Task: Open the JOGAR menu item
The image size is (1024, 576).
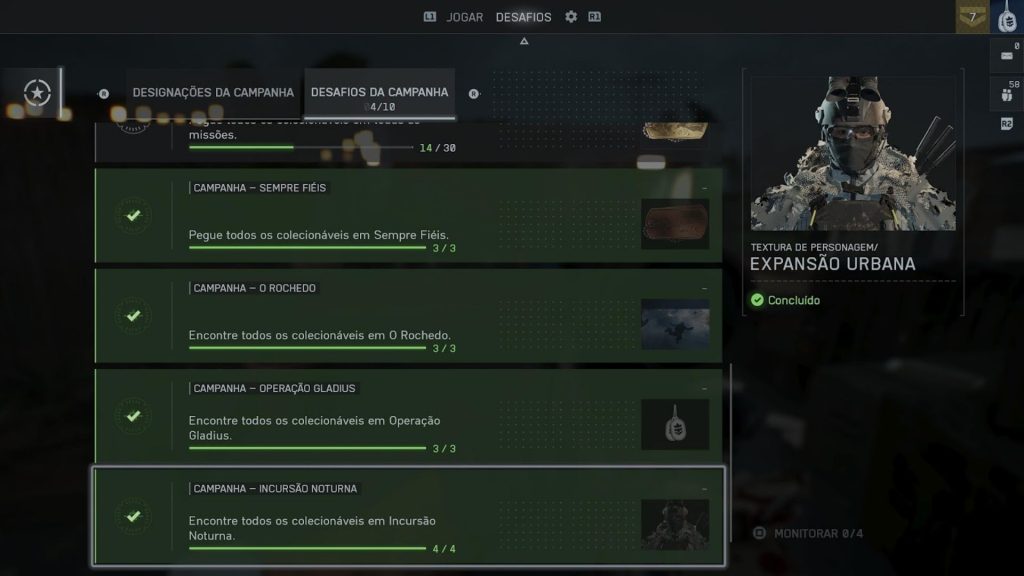Action: 465,18
